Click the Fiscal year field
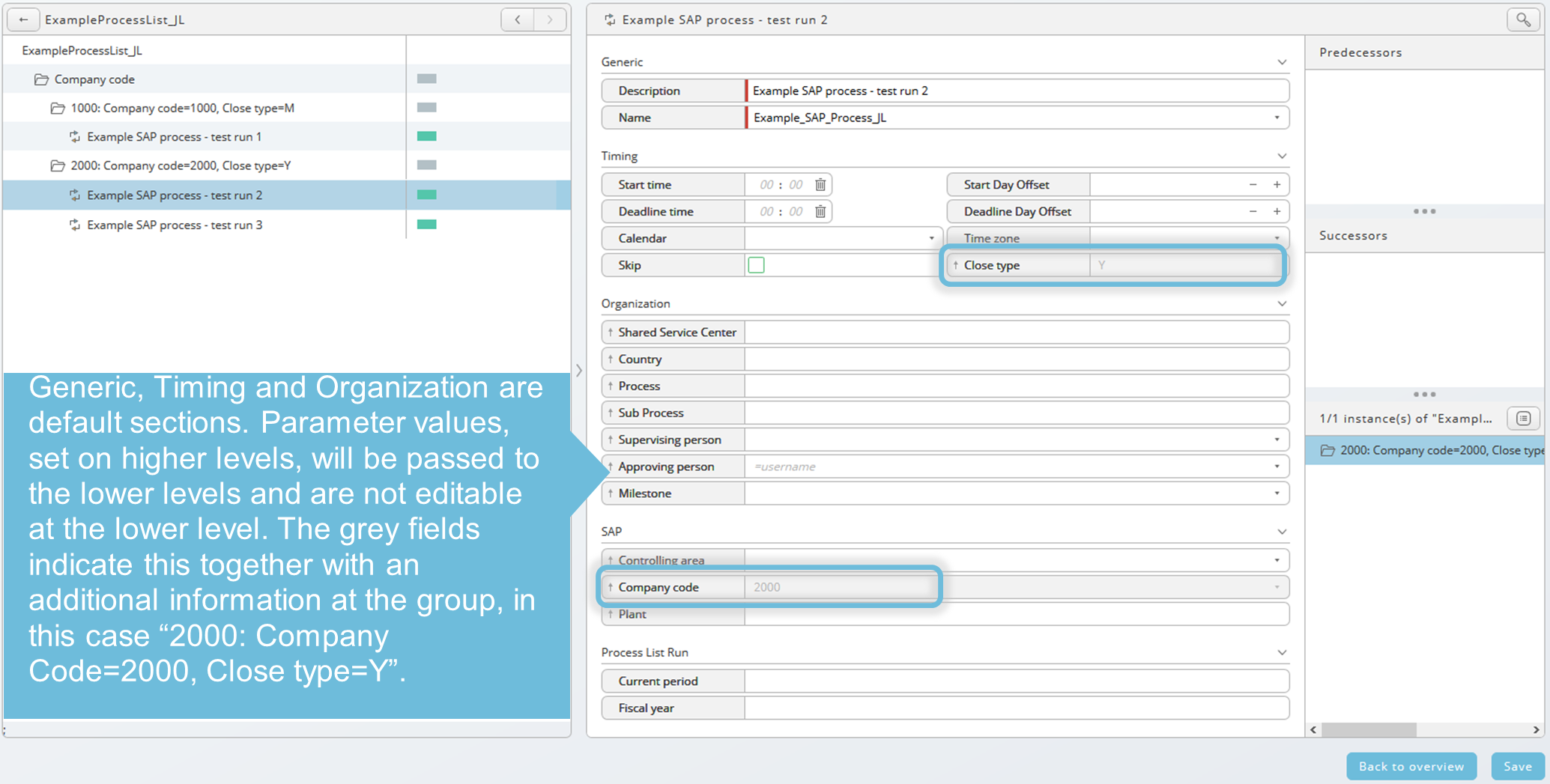The height and width of the screenshot is (784, 1550). coord(1017,708)
